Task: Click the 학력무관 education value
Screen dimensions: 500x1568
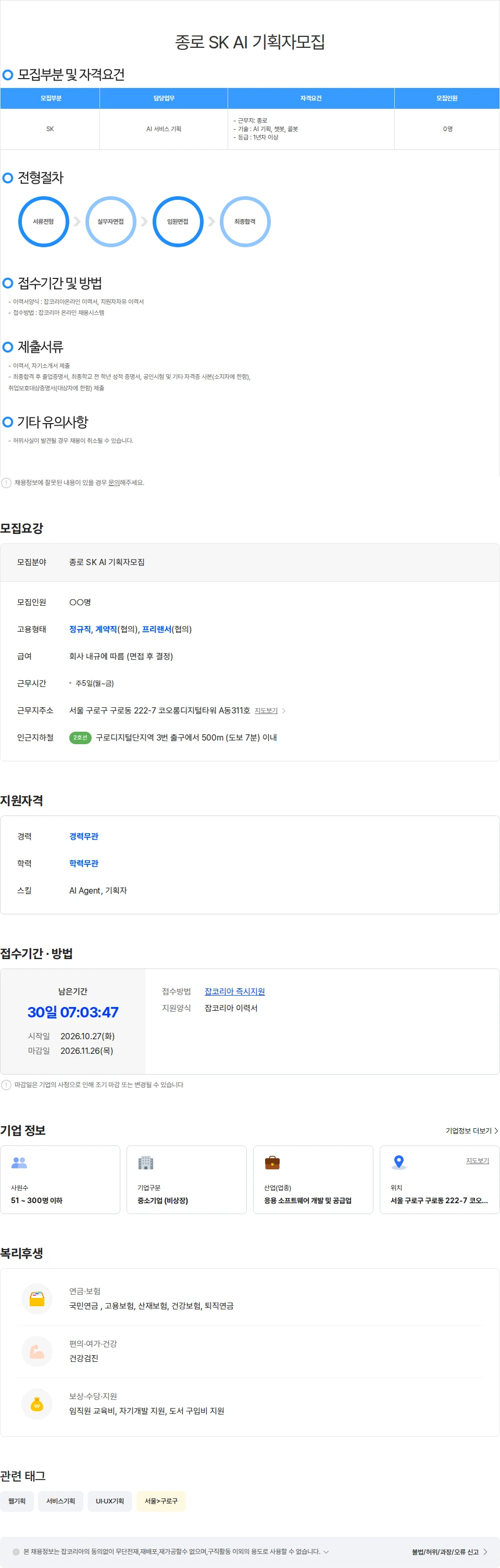Action: [x=84, y=863]
